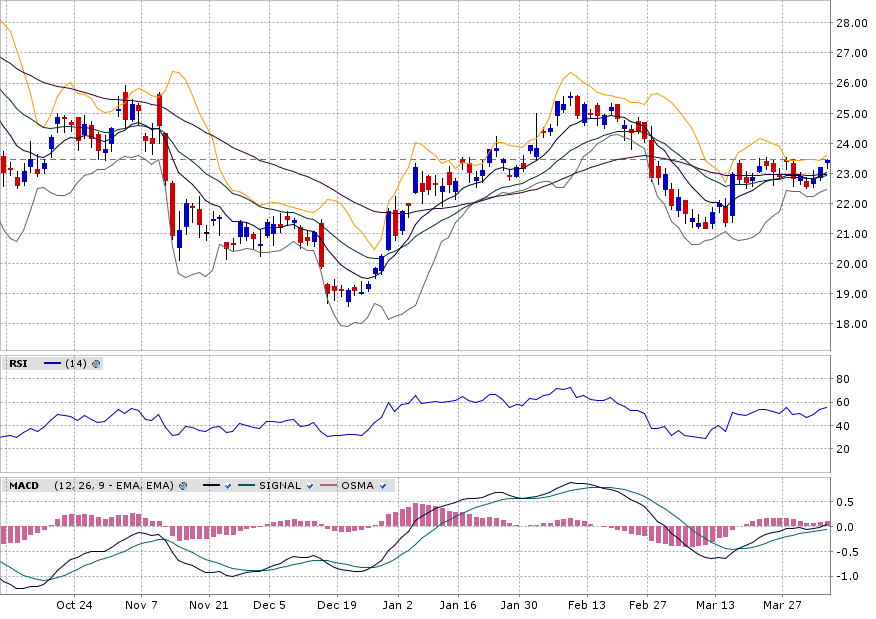
Task: Click the 28.00 price axis label
Action: coord(851,23)
